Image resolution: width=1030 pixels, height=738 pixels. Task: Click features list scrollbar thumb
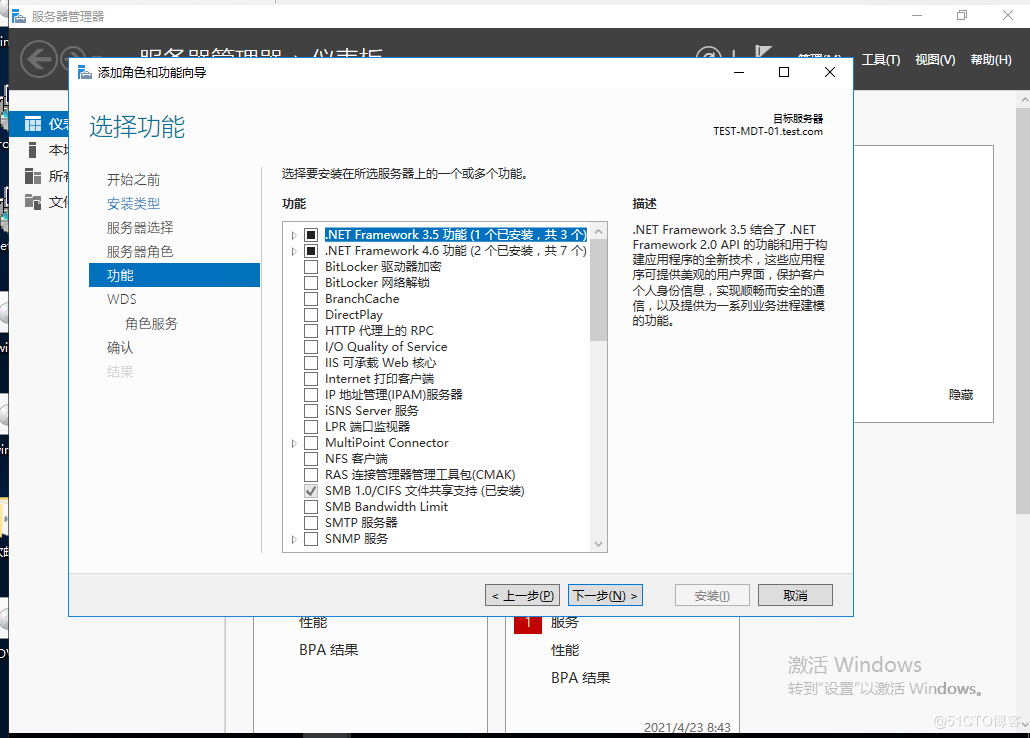(x=598, y=290)
